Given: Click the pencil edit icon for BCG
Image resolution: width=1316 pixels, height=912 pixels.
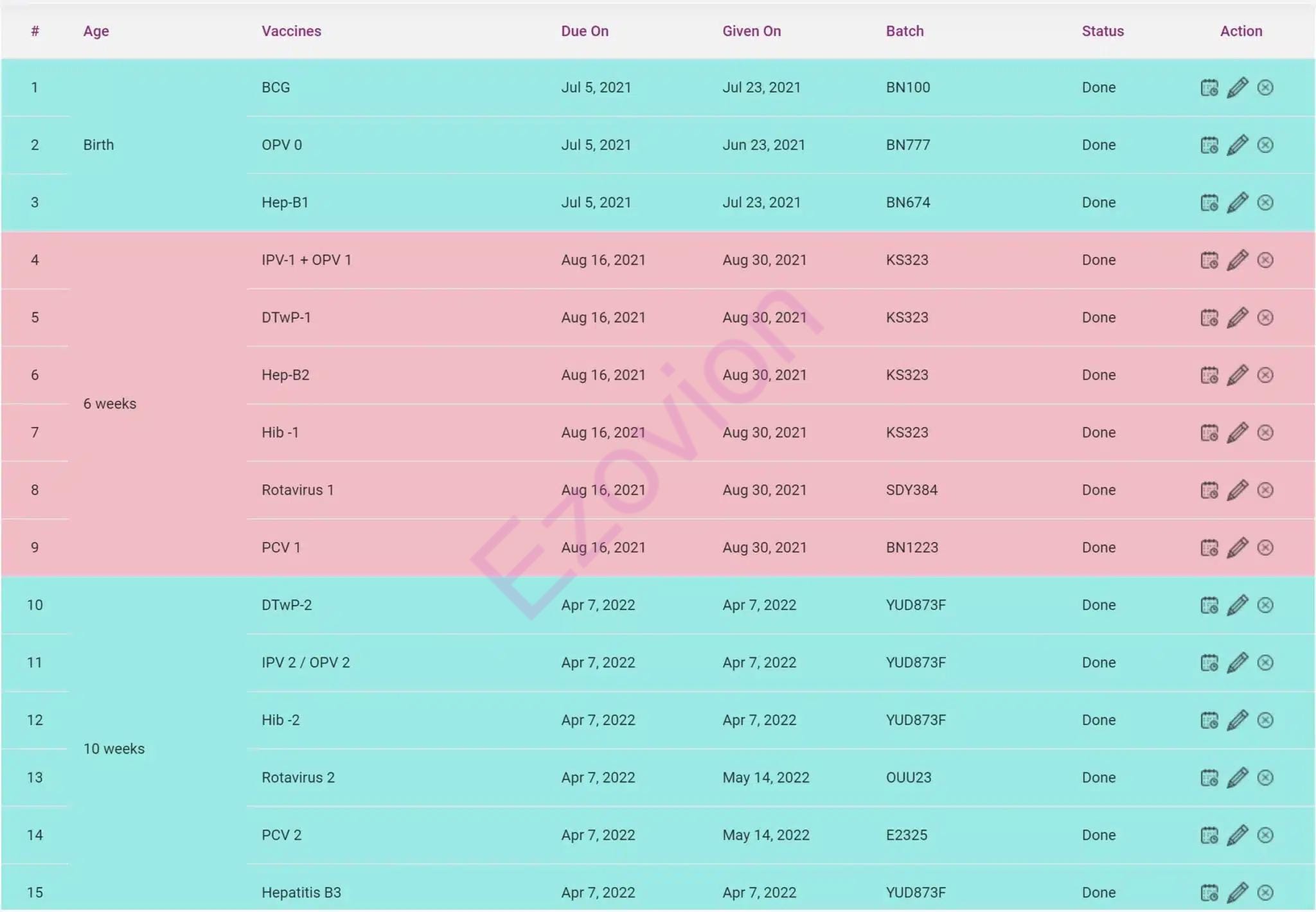Looking at the screenshot, I should click(1237, 87).
